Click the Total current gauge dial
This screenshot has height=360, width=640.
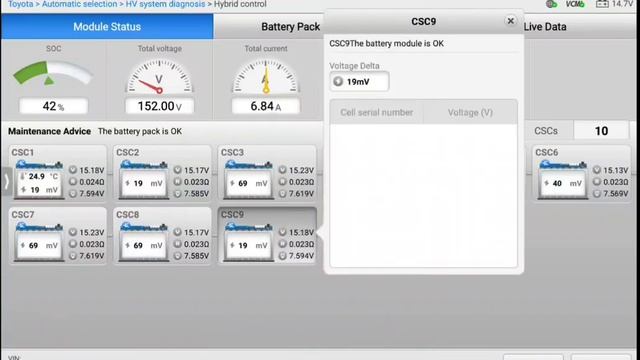click(x=266, y=76)
